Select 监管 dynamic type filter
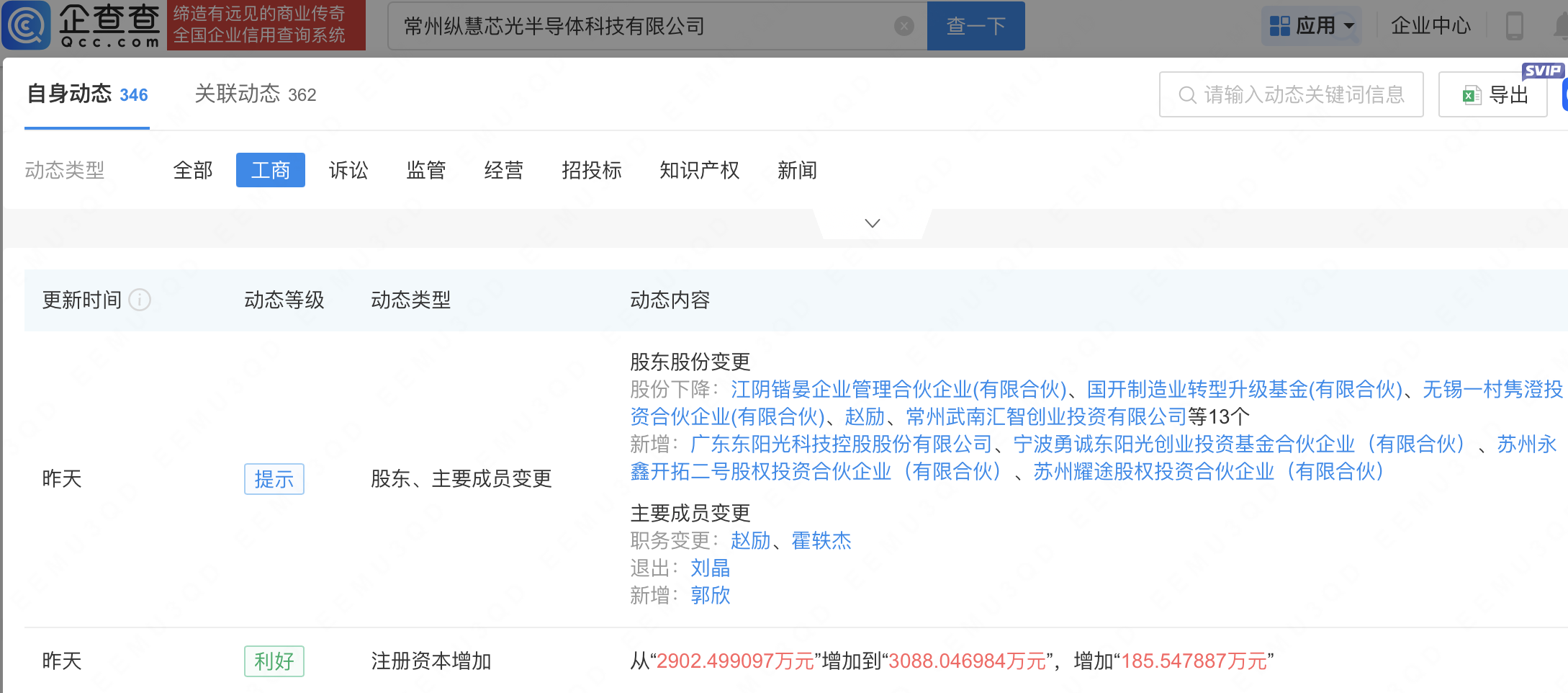Image resolution: width=1568 pixels, height=693 pixels. click(x=426, y=170)
